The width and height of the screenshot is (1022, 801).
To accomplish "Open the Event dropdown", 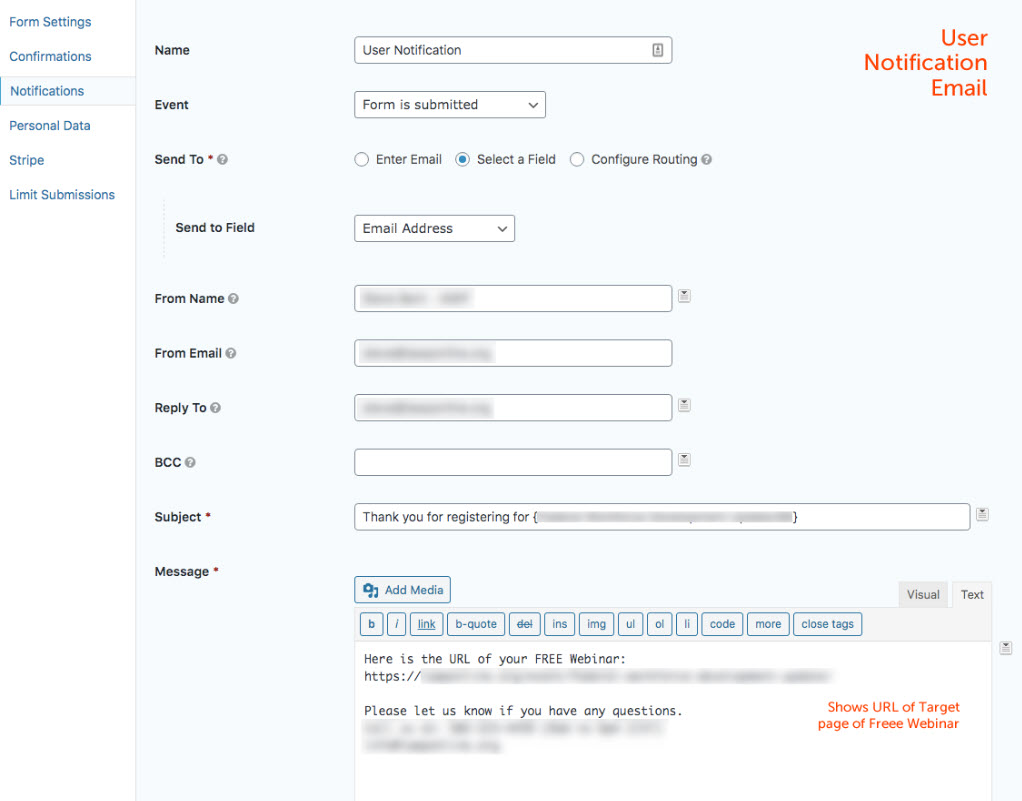I will pyautogui.click(x=449, y=105).
